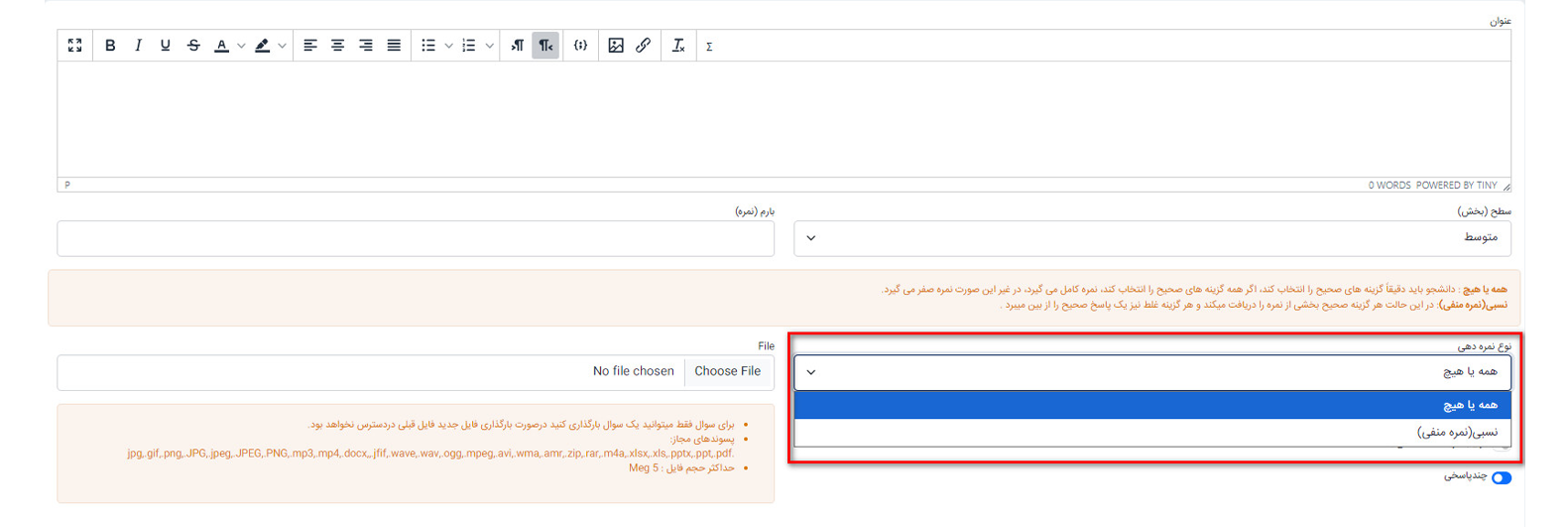This screenshot has height=527, width=1568.
Task: Insert code sample with braces icon
Action: 581,46
